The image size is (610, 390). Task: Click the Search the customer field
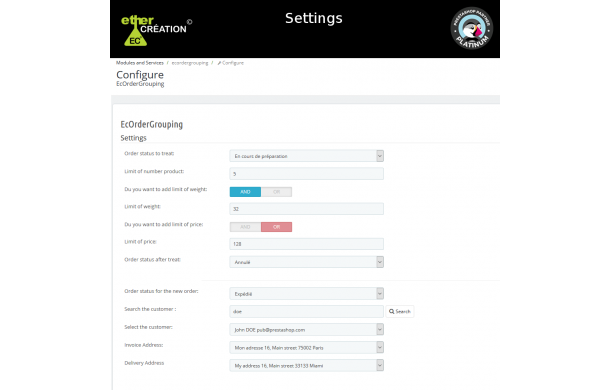307,311
